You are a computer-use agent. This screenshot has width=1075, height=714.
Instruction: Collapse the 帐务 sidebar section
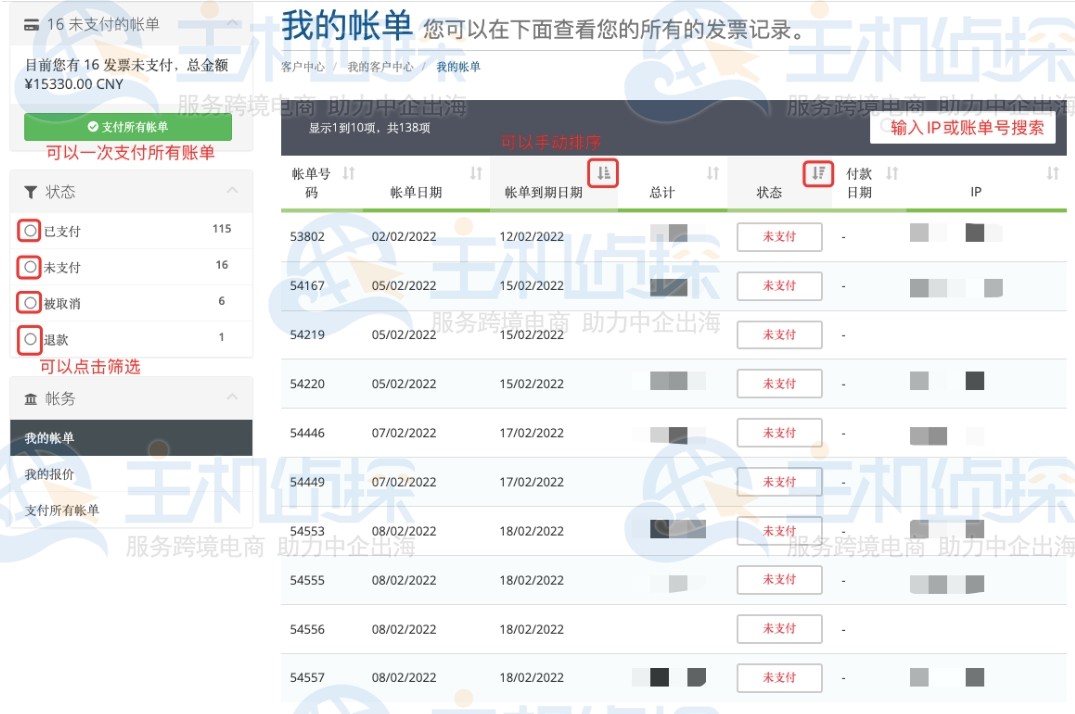click(x=232, y=397)
